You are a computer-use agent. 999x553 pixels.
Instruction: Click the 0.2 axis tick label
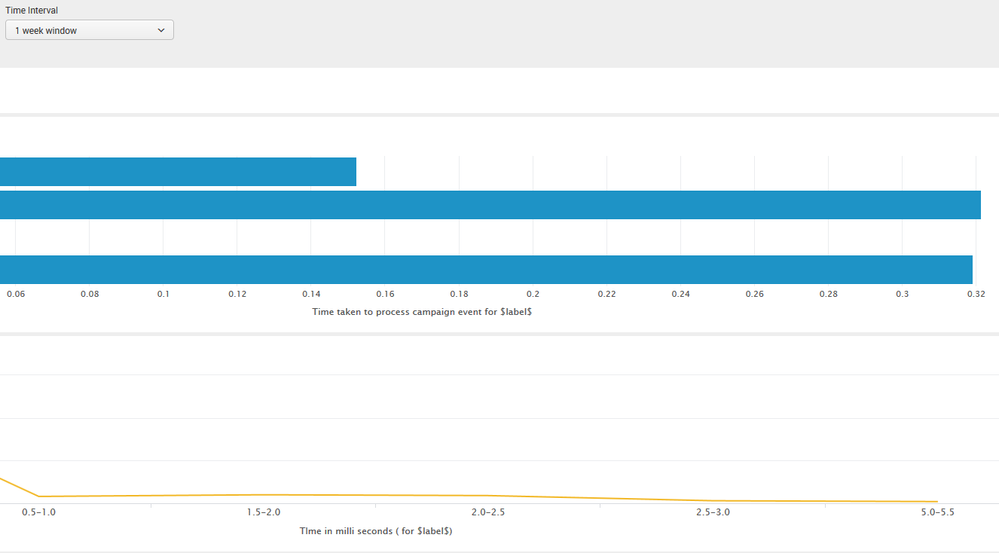click(533, 294)
